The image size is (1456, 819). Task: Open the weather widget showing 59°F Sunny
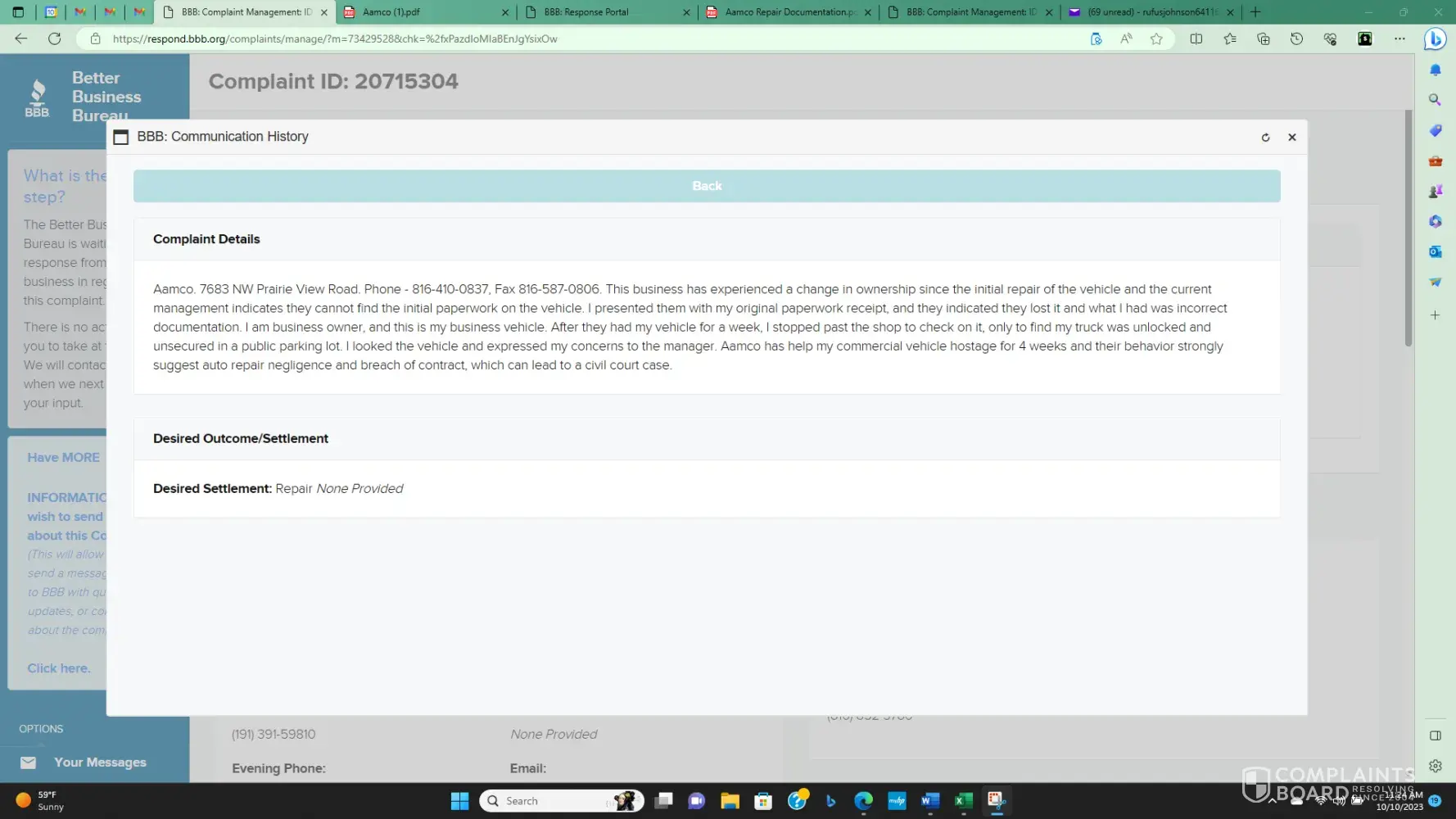click(39, 801)
